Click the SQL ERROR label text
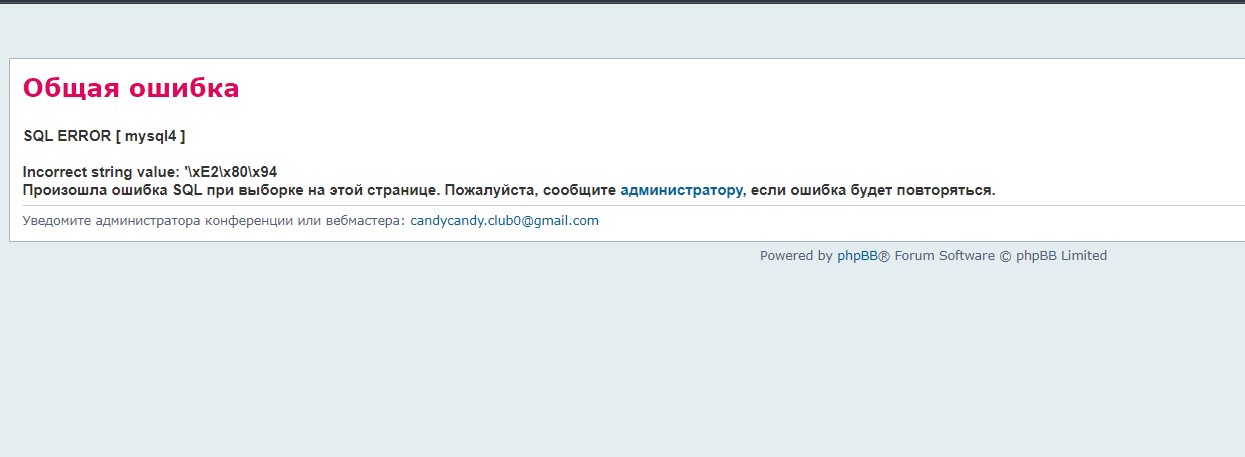The width and height of the screenshot is (1245, 457). (x=67, y=136)
